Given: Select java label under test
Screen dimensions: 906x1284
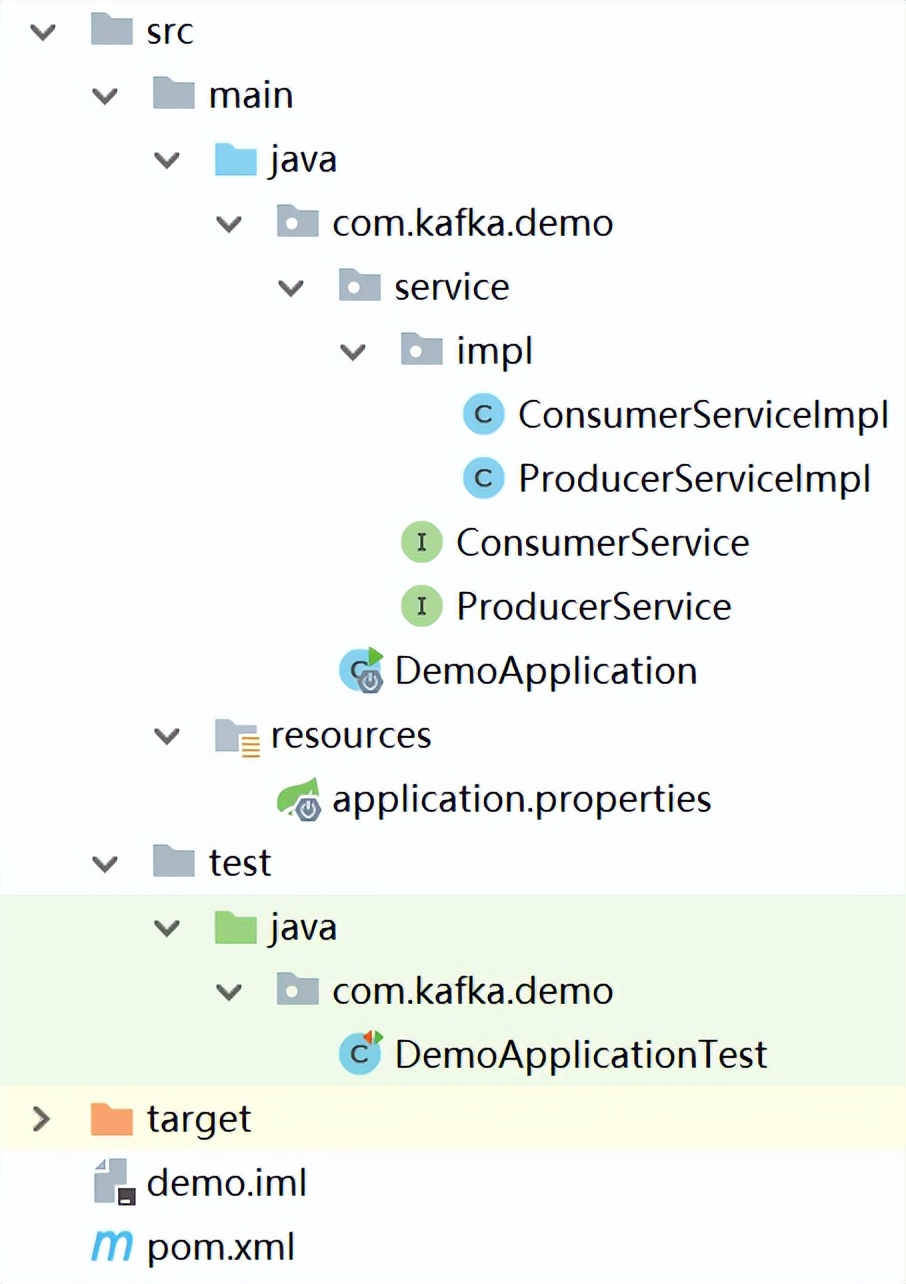Looking at the screenshot, I should [x=303, y=928].
